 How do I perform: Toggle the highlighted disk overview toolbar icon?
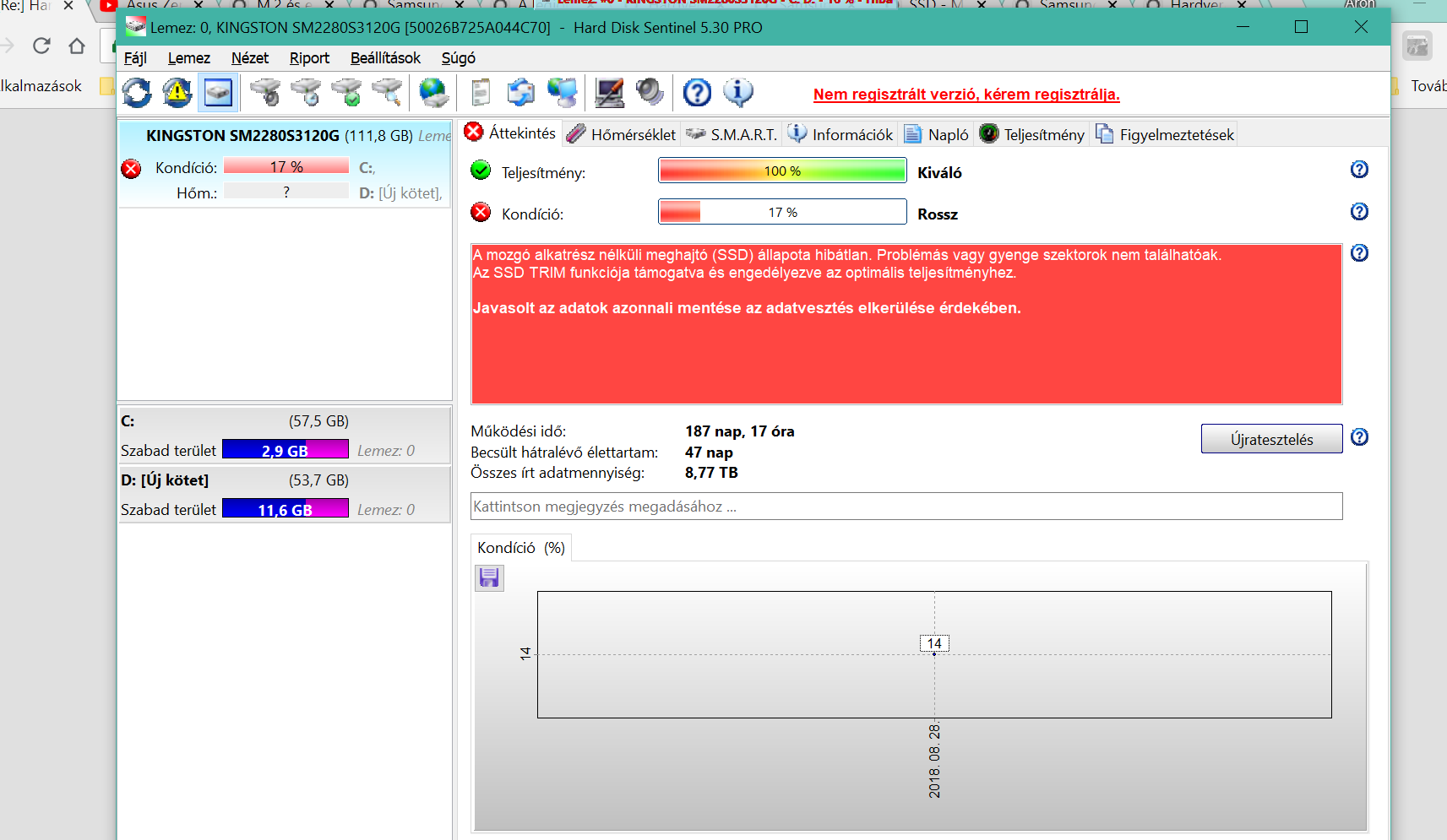218,93
